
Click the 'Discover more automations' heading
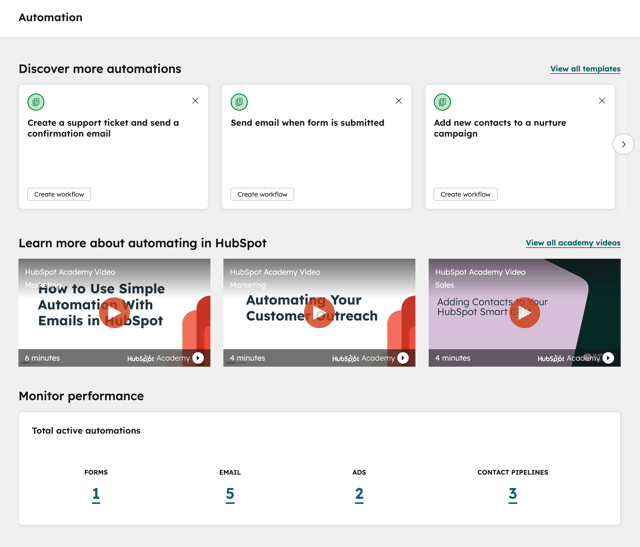coord(100,69)
